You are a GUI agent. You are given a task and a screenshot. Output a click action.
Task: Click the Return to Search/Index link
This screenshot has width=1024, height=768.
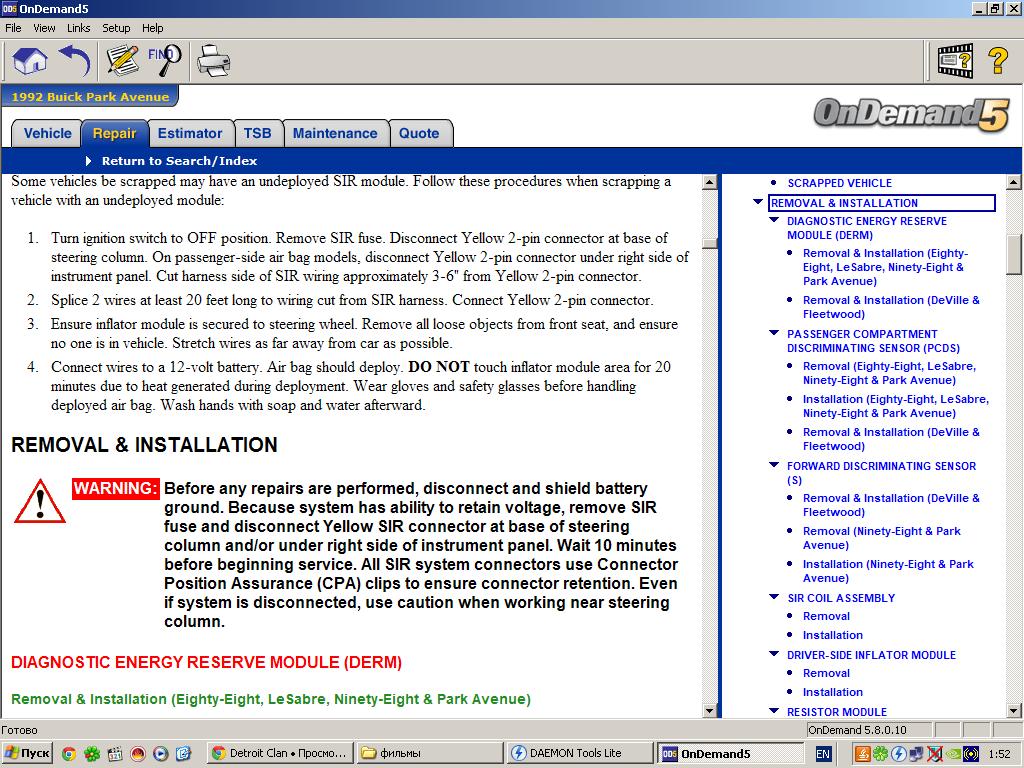pyautogui.click(x=179, y=161)
